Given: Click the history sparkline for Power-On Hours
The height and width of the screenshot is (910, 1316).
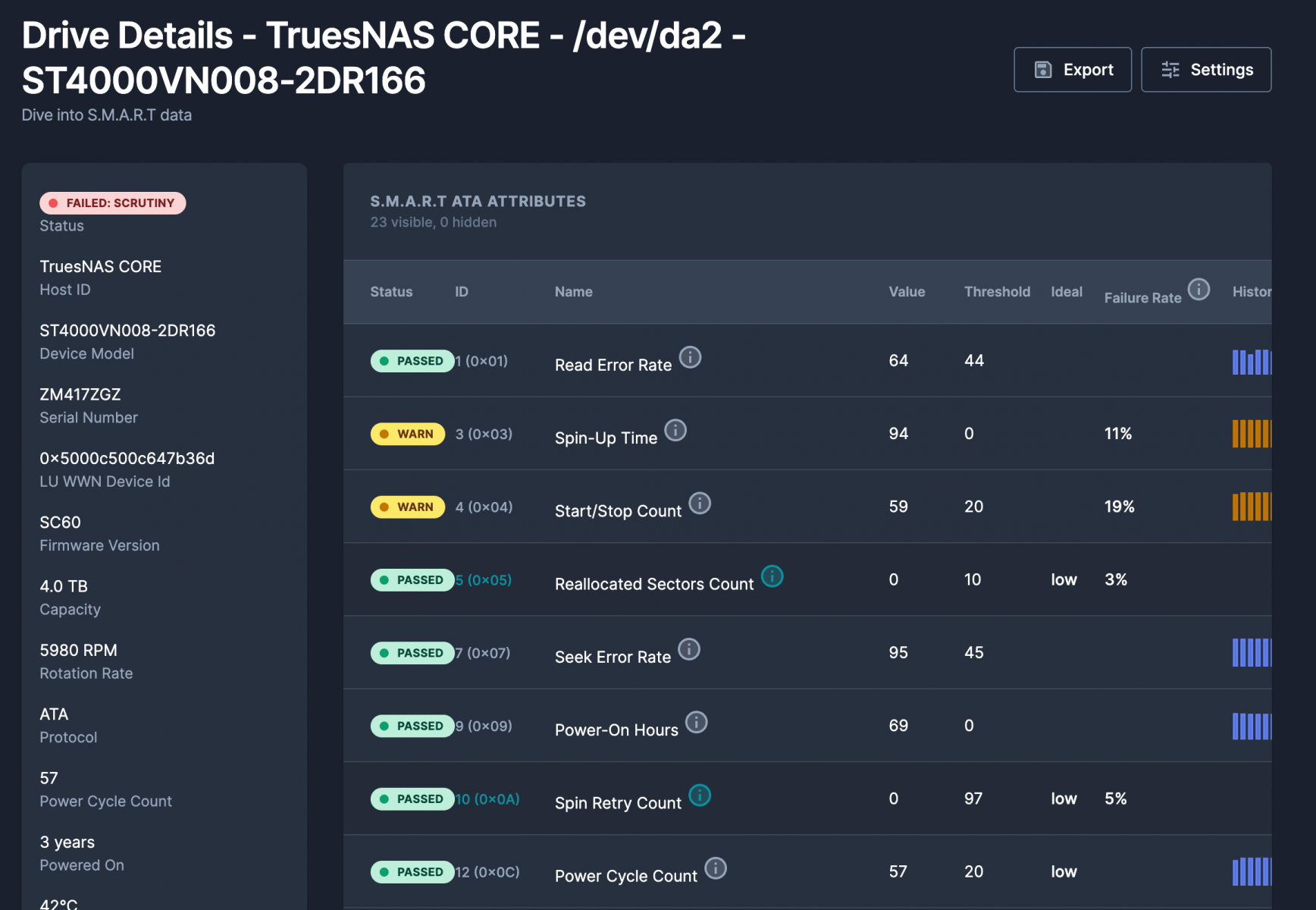Looking at the screenshot, I should [x=1252, y=726].
